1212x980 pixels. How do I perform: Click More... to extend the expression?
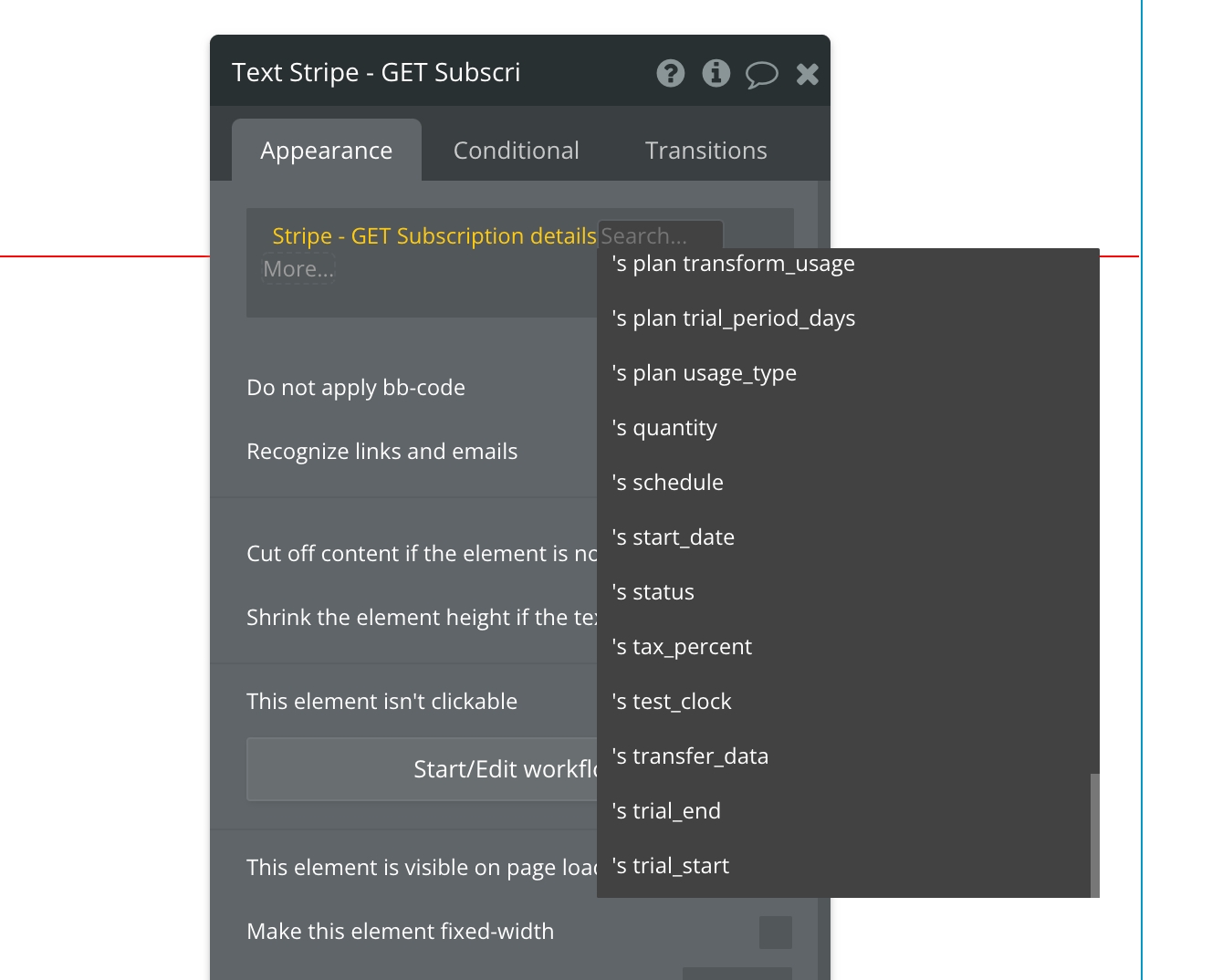(x=298, y=269)
